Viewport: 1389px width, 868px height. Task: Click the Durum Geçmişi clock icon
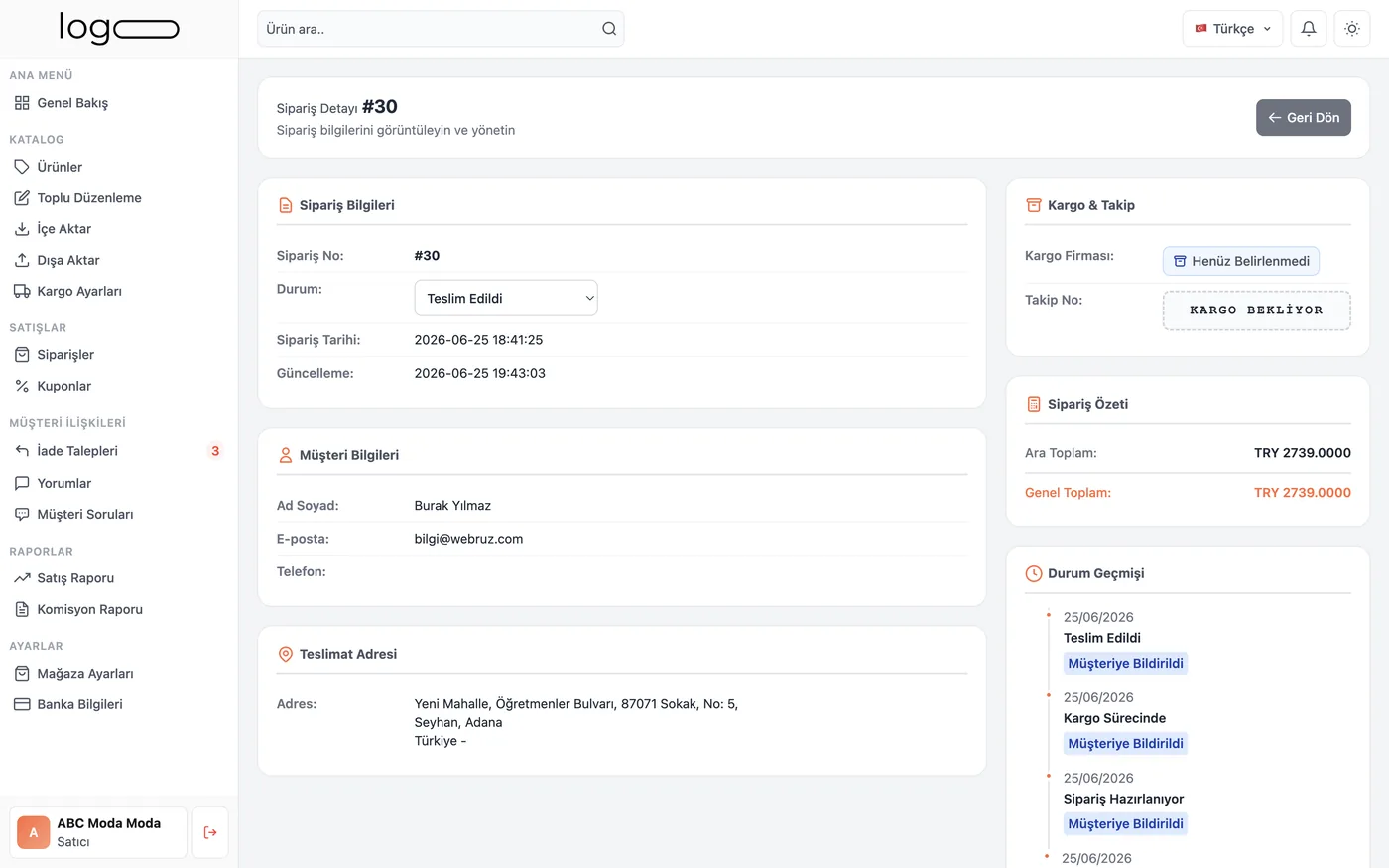[1033, 573]
